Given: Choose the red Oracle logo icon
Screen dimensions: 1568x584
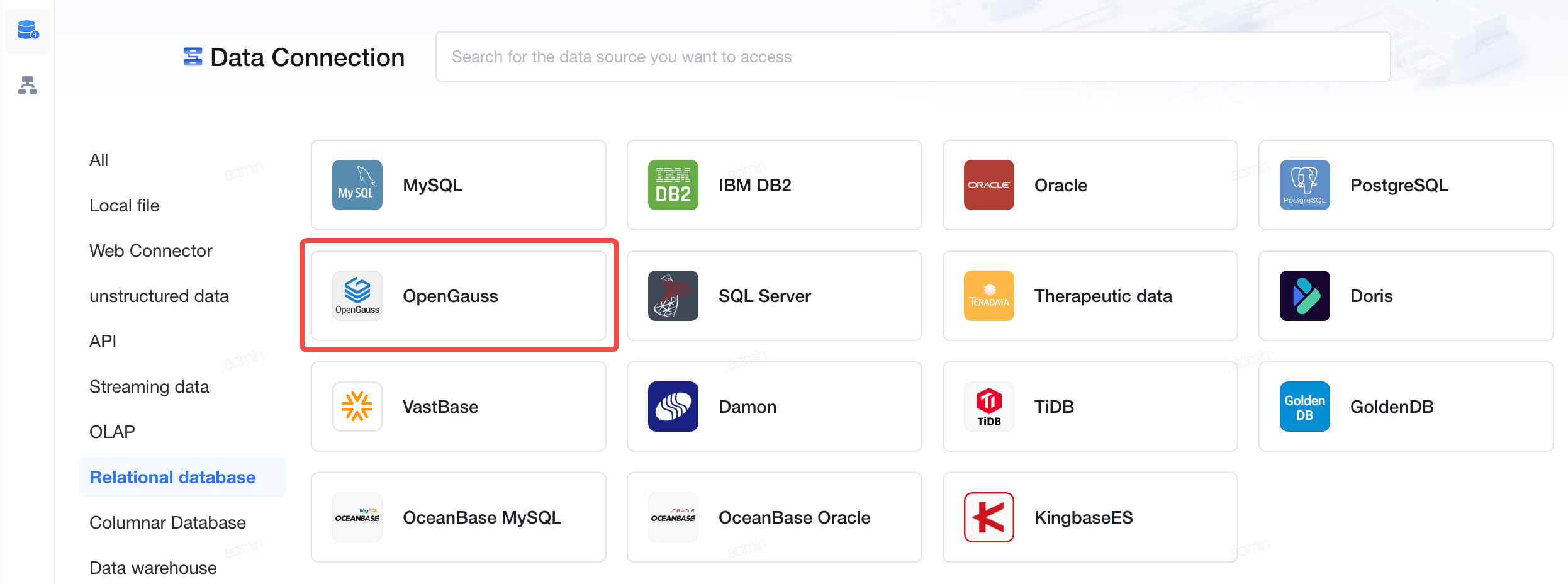Looking at the screenshot, I should tap(989, 185).
